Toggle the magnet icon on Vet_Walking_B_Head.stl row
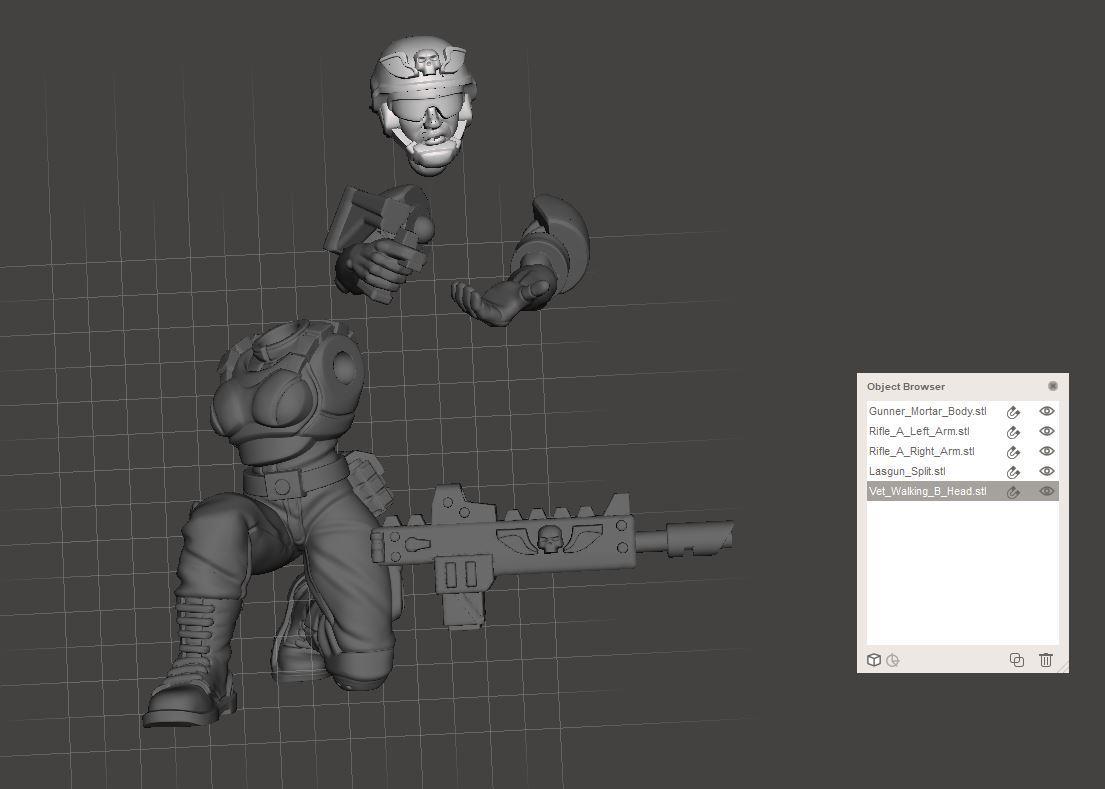 click(1013, 492)
